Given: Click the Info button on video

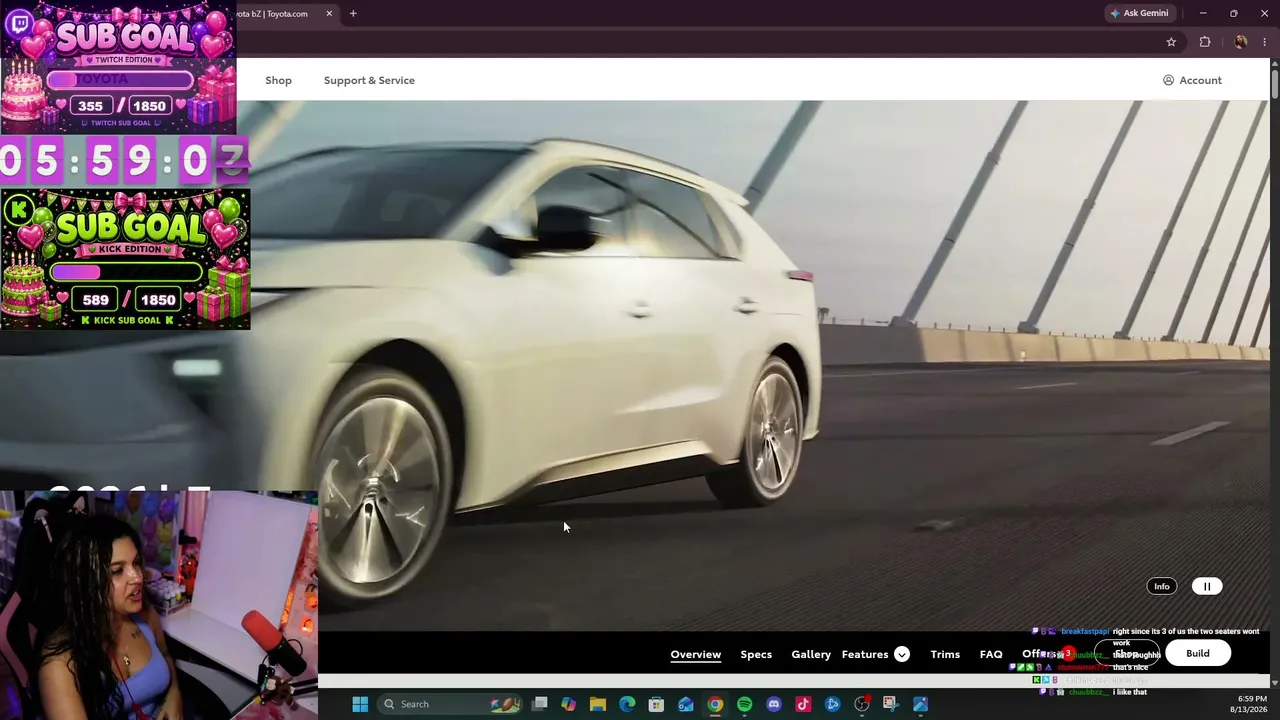Looking at the screenshot, I should 1161,587.
